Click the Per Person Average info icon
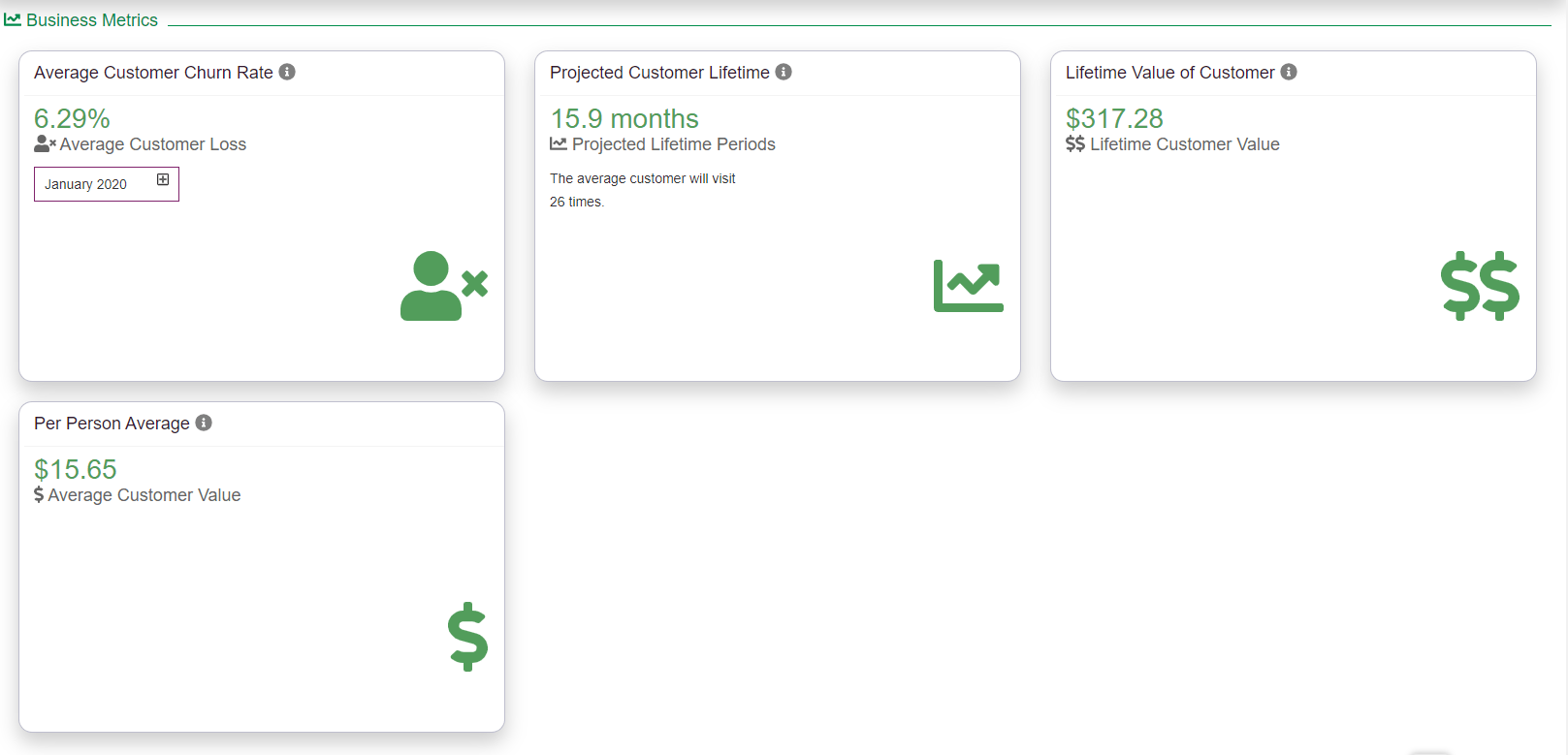Screen dimensions: 1568x755 click(x=204, y=423)
